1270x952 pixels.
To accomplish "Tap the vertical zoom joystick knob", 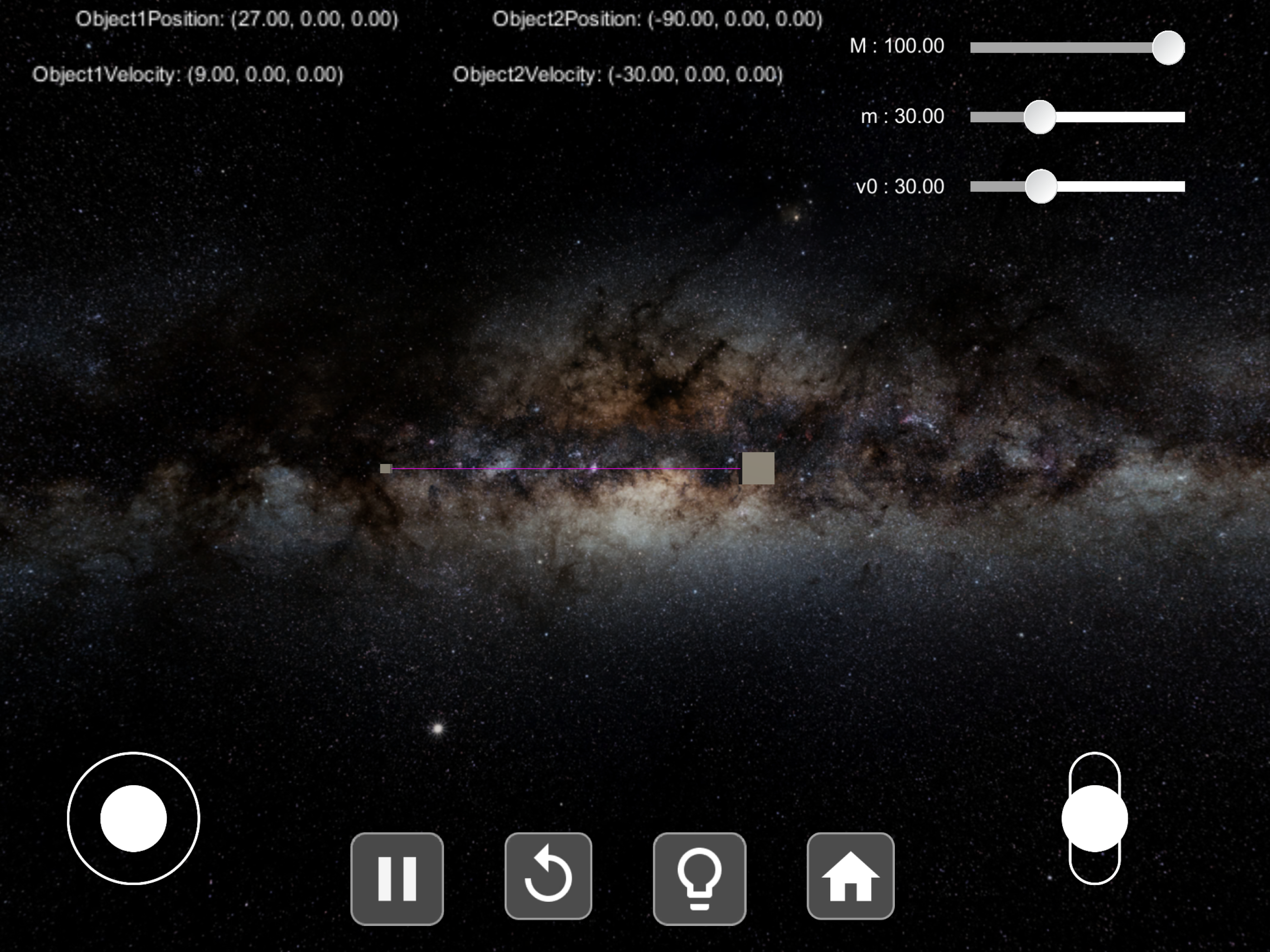I will point(1094,818).
